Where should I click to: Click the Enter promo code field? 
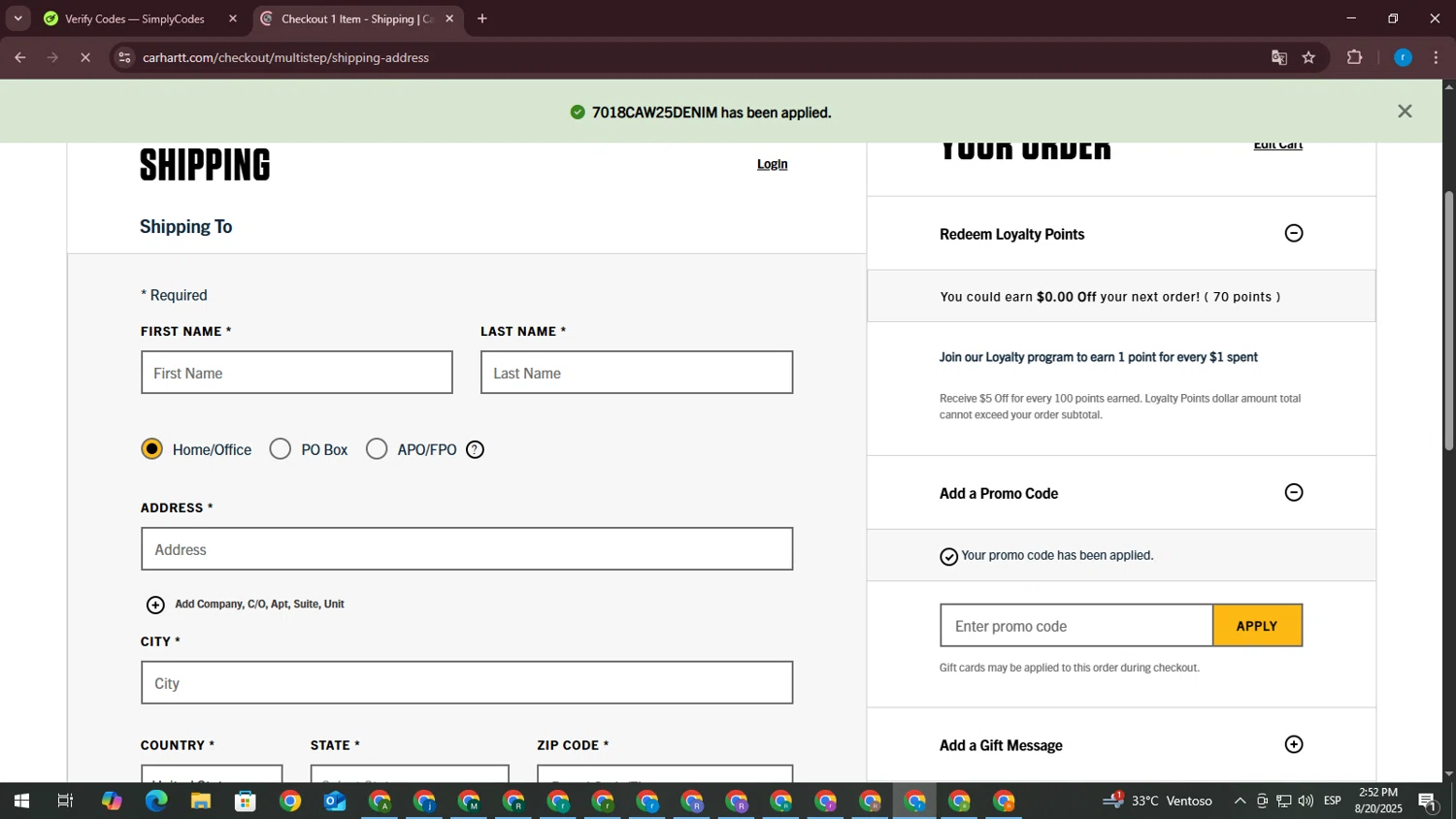[x=1076, y=626]
